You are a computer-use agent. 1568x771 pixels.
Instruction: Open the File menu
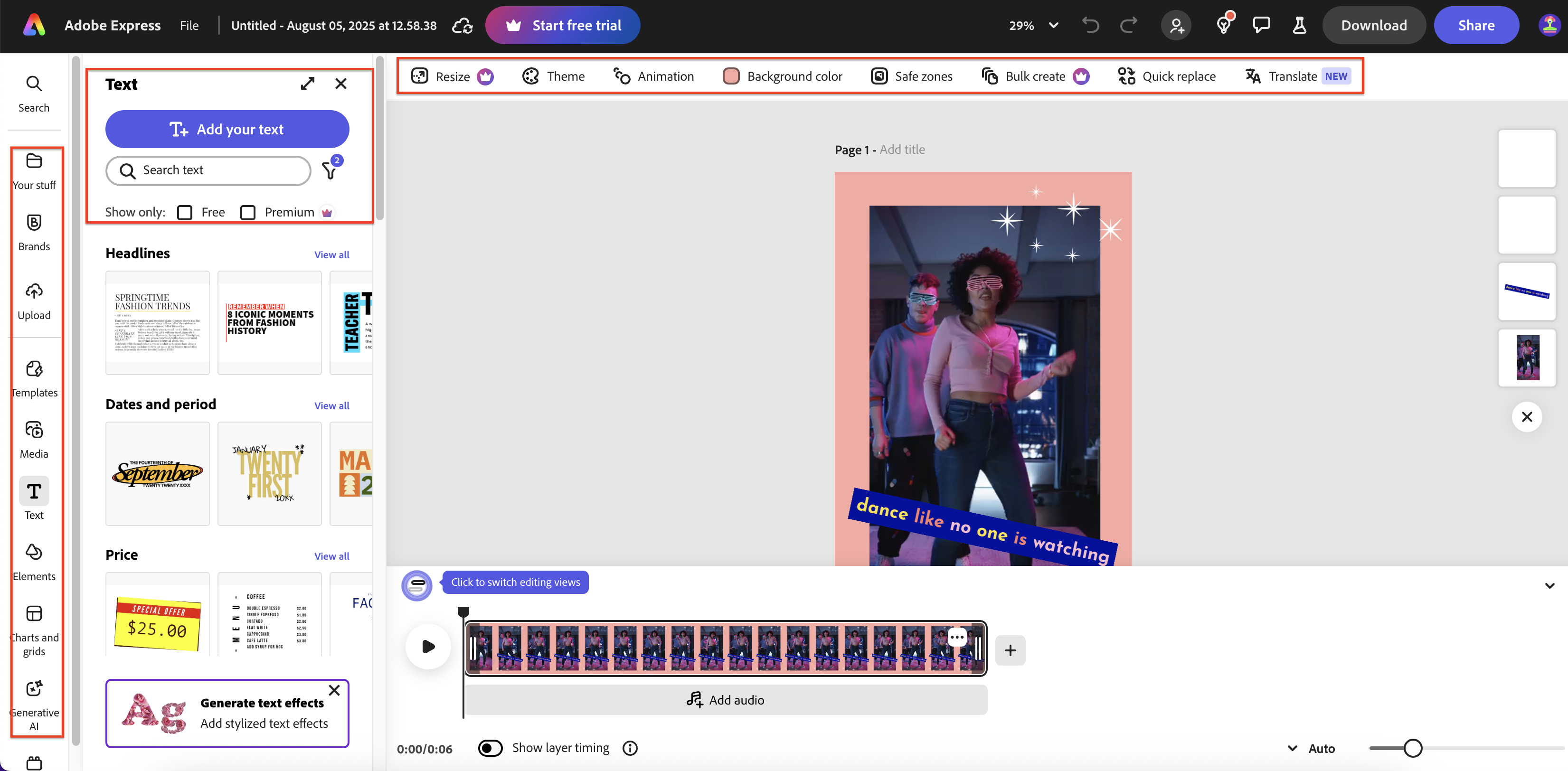[x=189, y=26]
